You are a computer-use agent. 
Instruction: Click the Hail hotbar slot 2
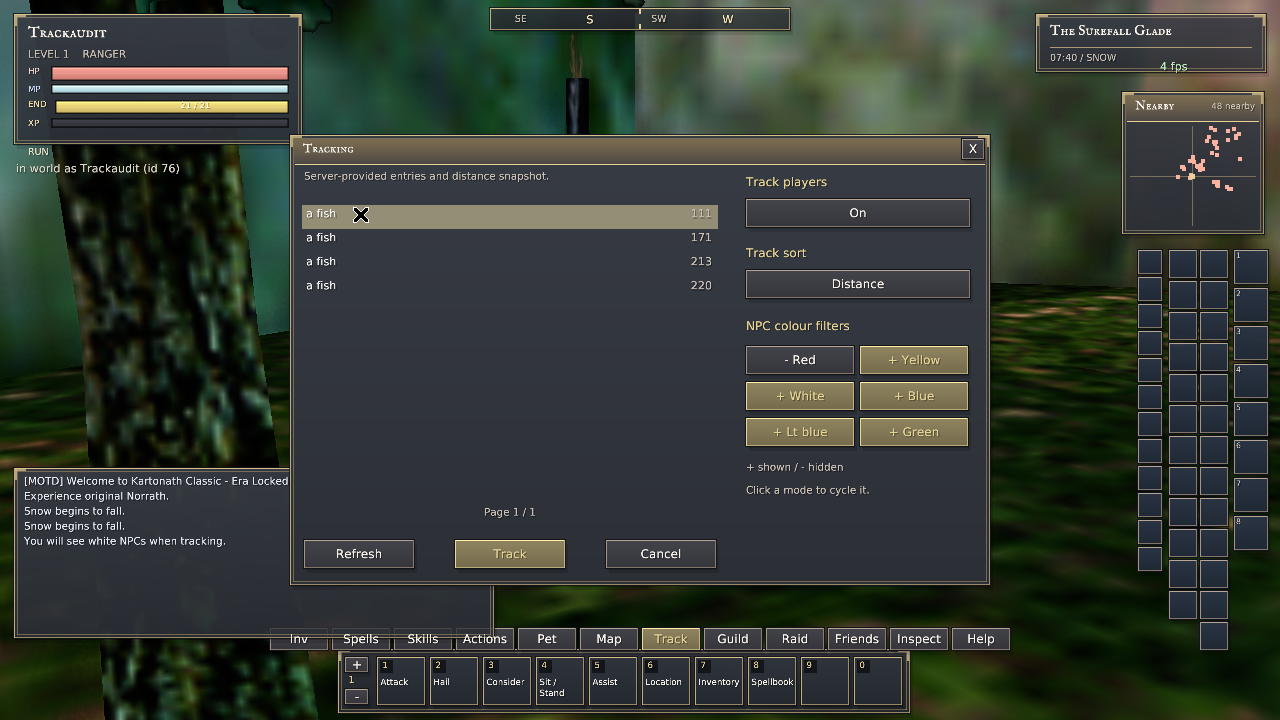pos(454,681)
